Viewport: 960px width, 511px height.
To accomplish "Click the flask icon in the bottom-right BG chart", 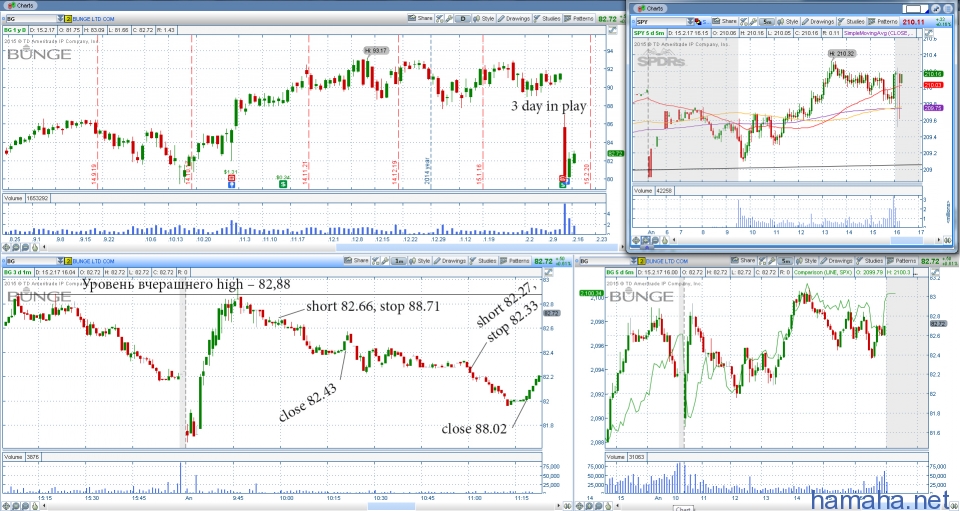I will [x=762, y=260].
